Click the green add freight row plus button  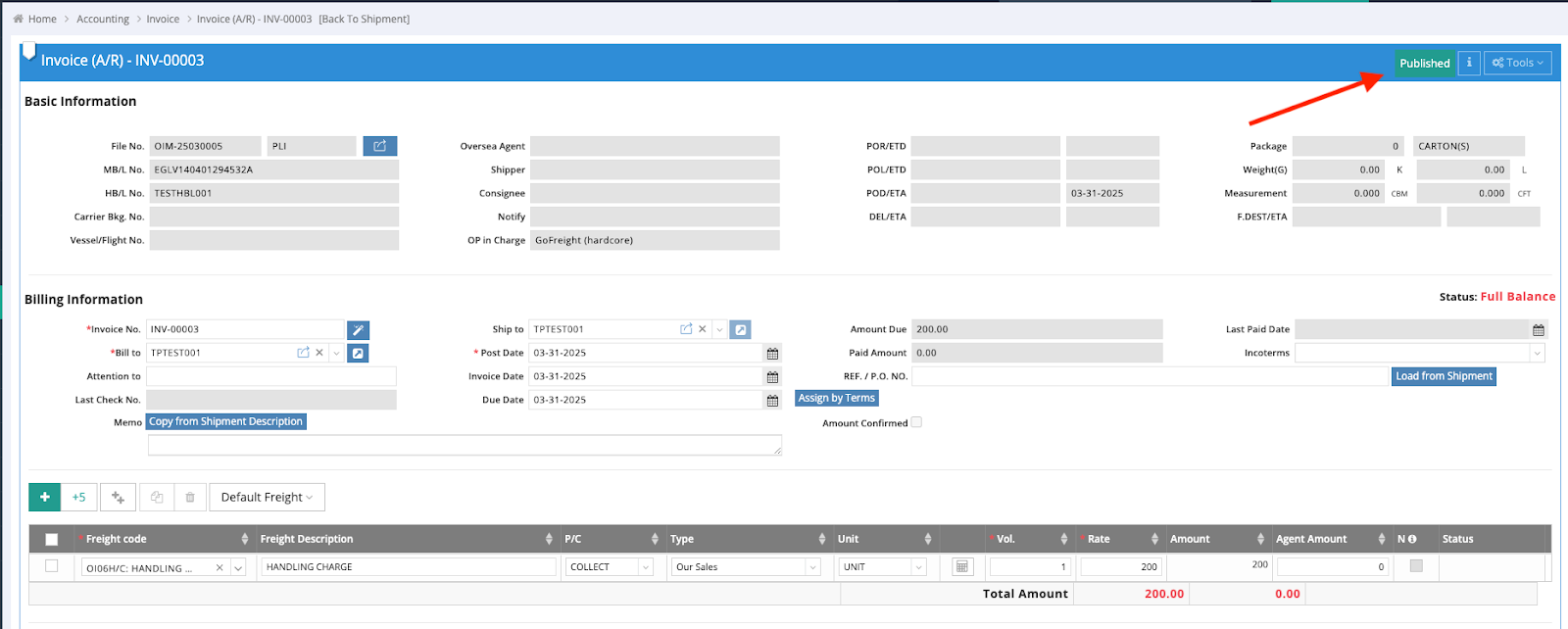point(44,498)
